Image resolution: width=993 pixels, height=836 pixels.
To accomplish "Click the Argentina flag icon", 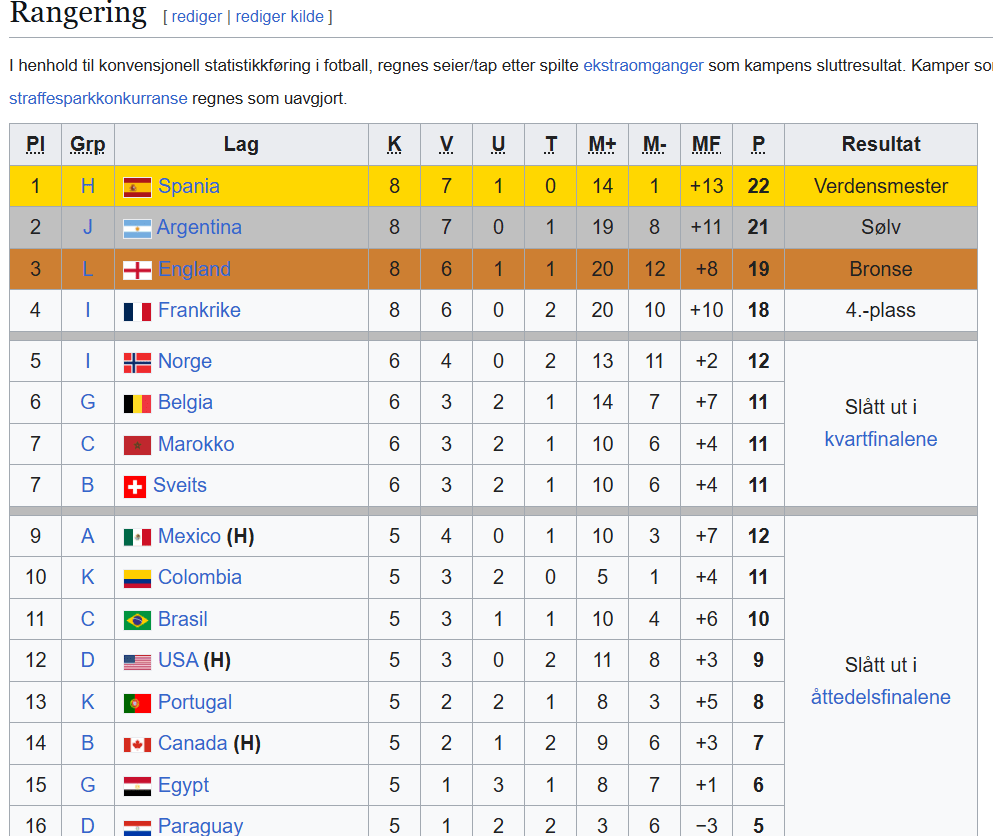I will click(137, 229).
